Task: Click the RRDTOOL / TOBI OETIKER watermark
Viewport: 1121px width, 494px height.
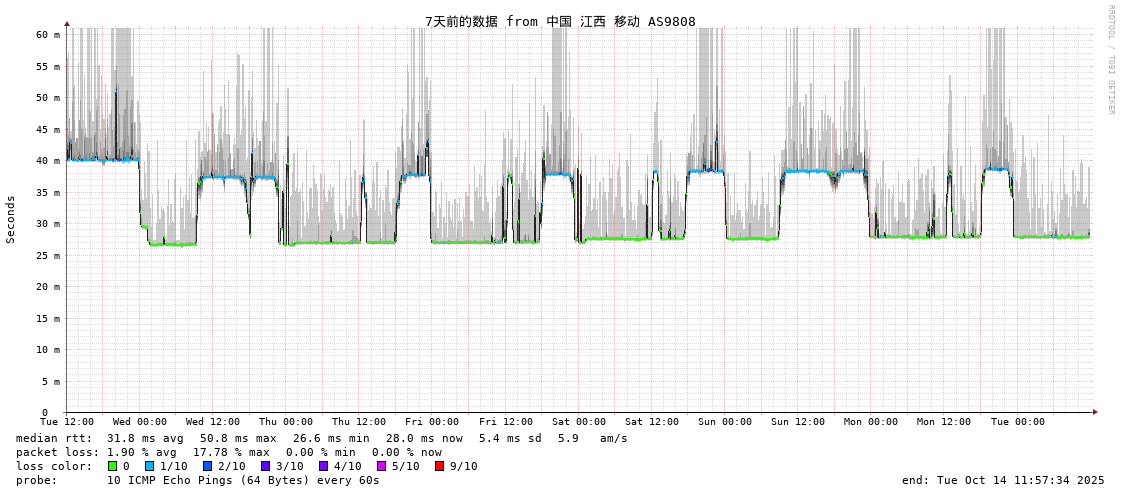Action: coord(1110,60)
